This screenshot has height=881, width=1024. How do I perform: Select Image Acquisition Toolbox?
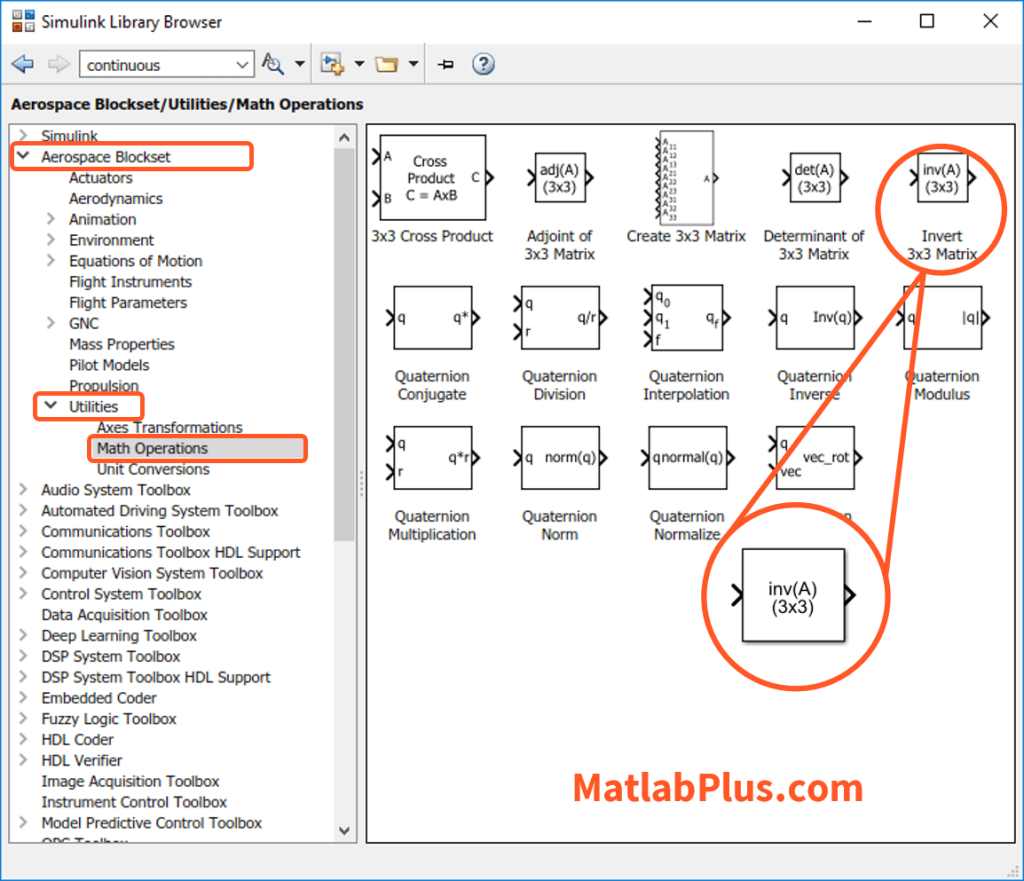tap(131, 781)
